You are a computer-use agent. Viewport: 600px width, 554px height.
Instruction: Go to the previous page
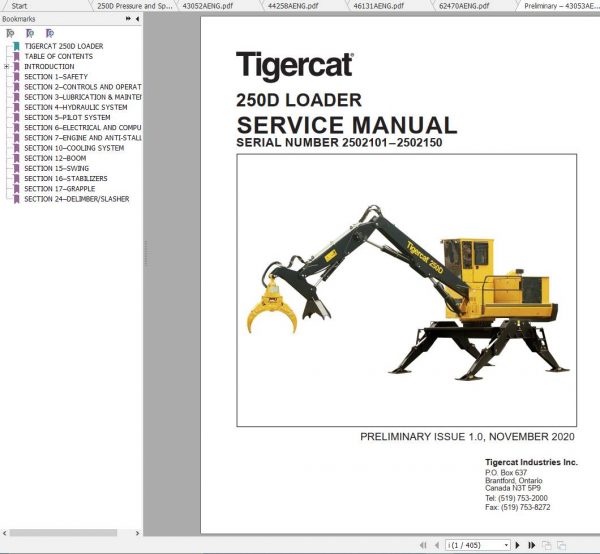(x=437, y=545)
